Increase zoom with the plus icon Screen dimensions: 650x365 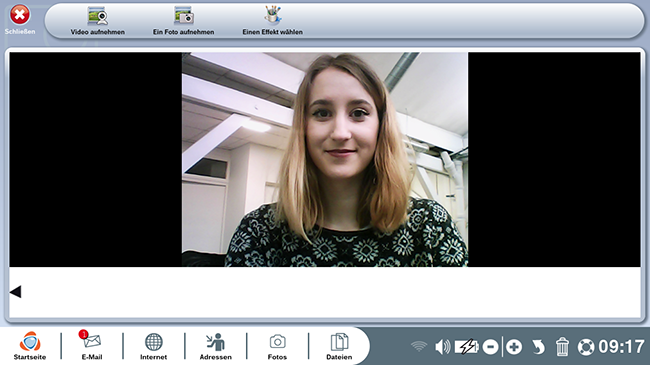514,347
